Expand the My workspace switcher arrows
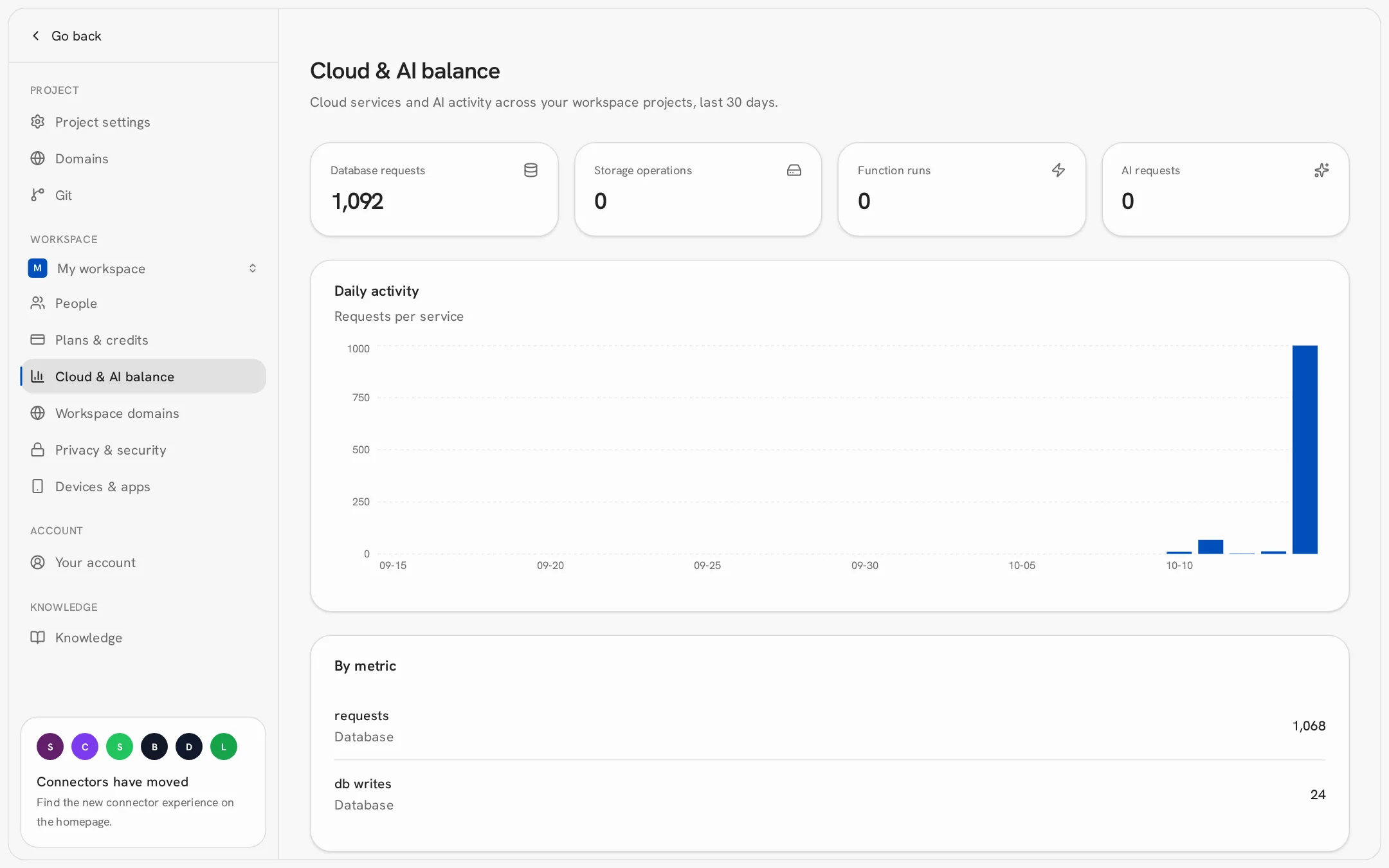The width and height of the screenshot is (1389, 868). point(253,268)
